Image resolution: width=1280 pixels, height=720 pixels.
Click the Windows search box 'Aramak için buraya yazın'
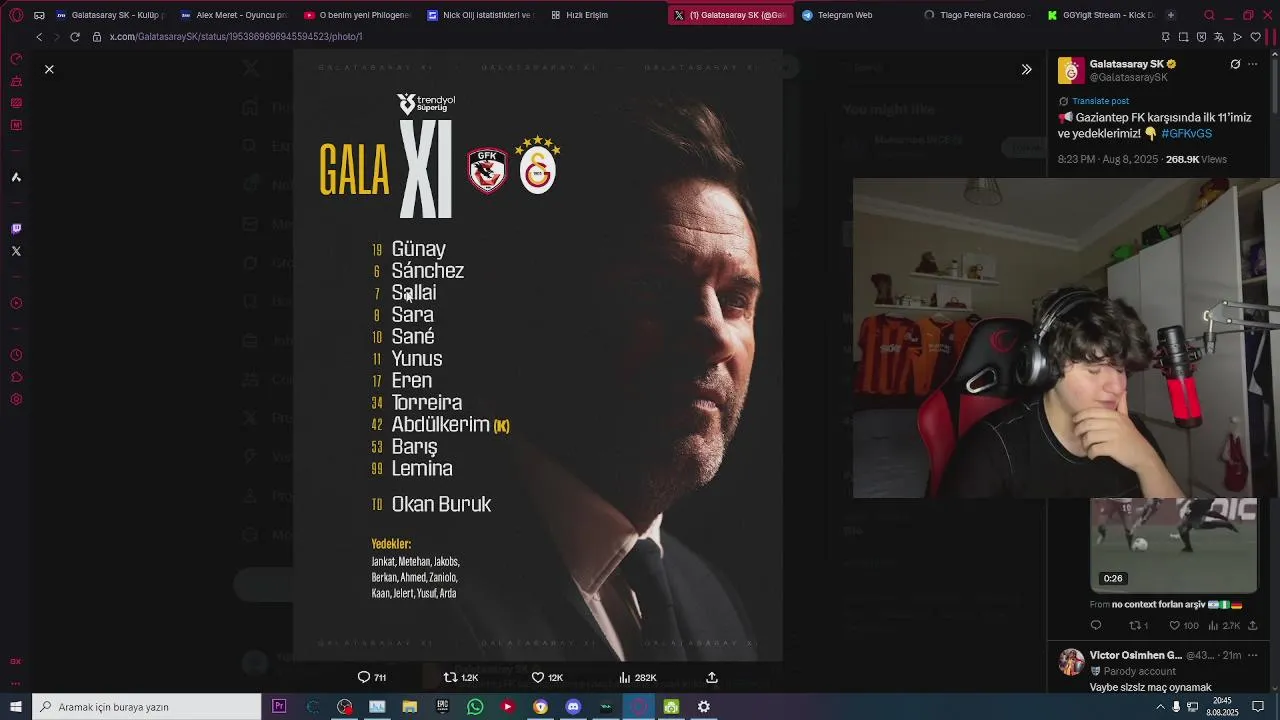coord(147,707)
